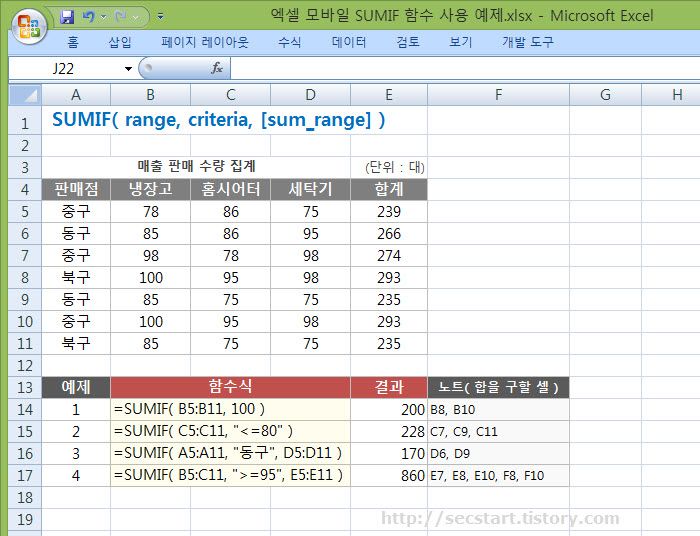This screenshot has height=536, width=700.
Task: Click formula =SUMIF( C5:C11, "<=80" )
Action: [230, 431]
